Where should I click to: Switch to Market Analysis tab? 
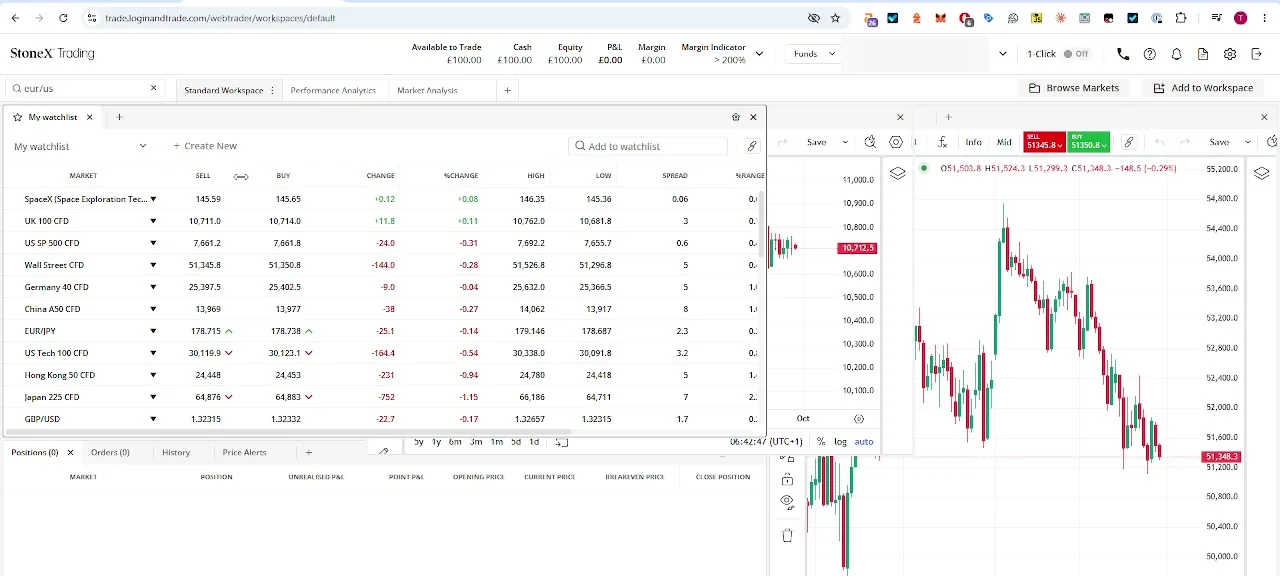coord(427,90)
